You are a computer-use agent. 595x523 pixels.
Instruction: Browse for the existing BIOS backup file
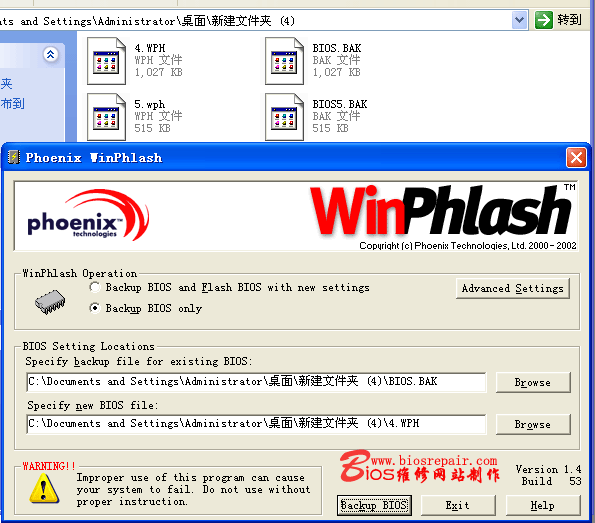coord(533,382)
